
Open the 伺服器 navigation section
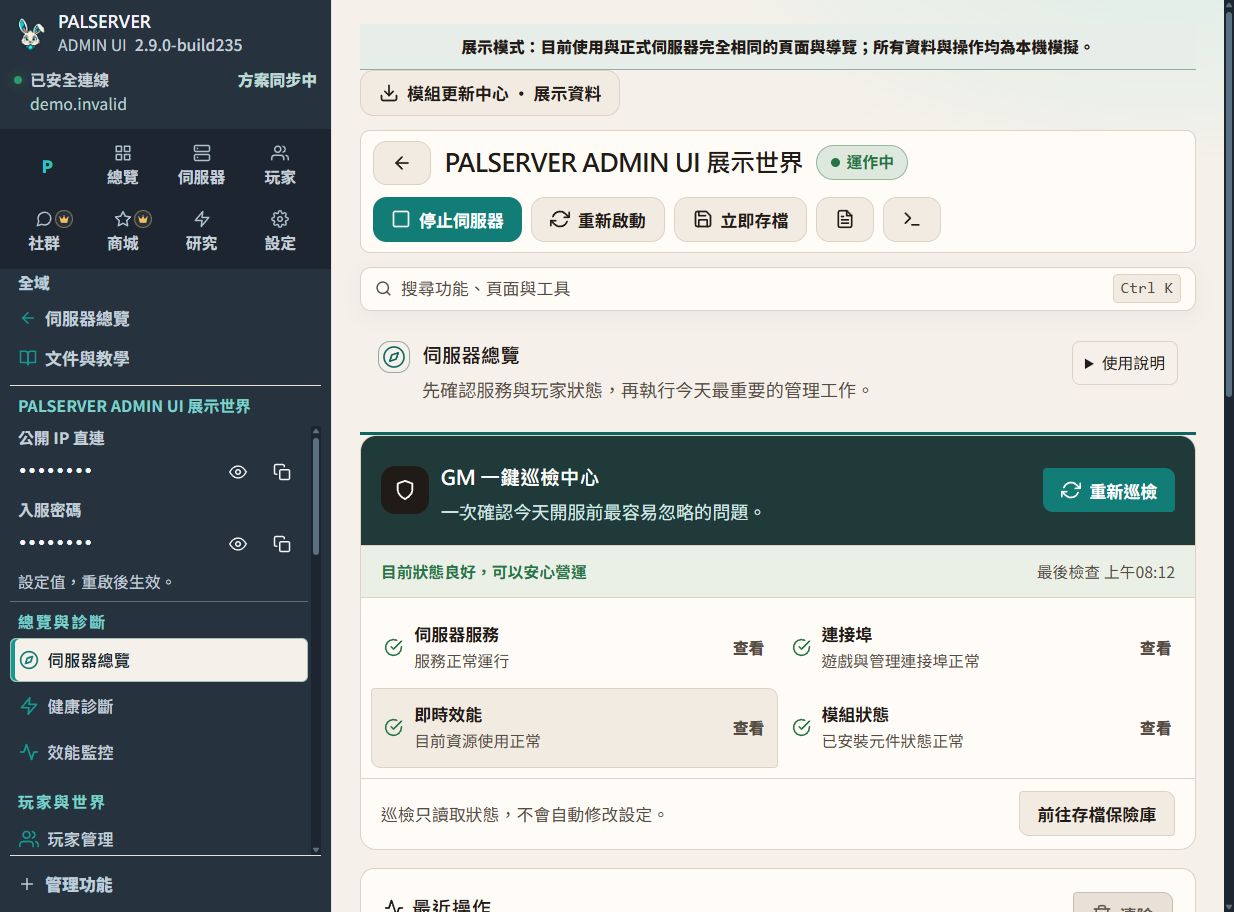point(202,166)
